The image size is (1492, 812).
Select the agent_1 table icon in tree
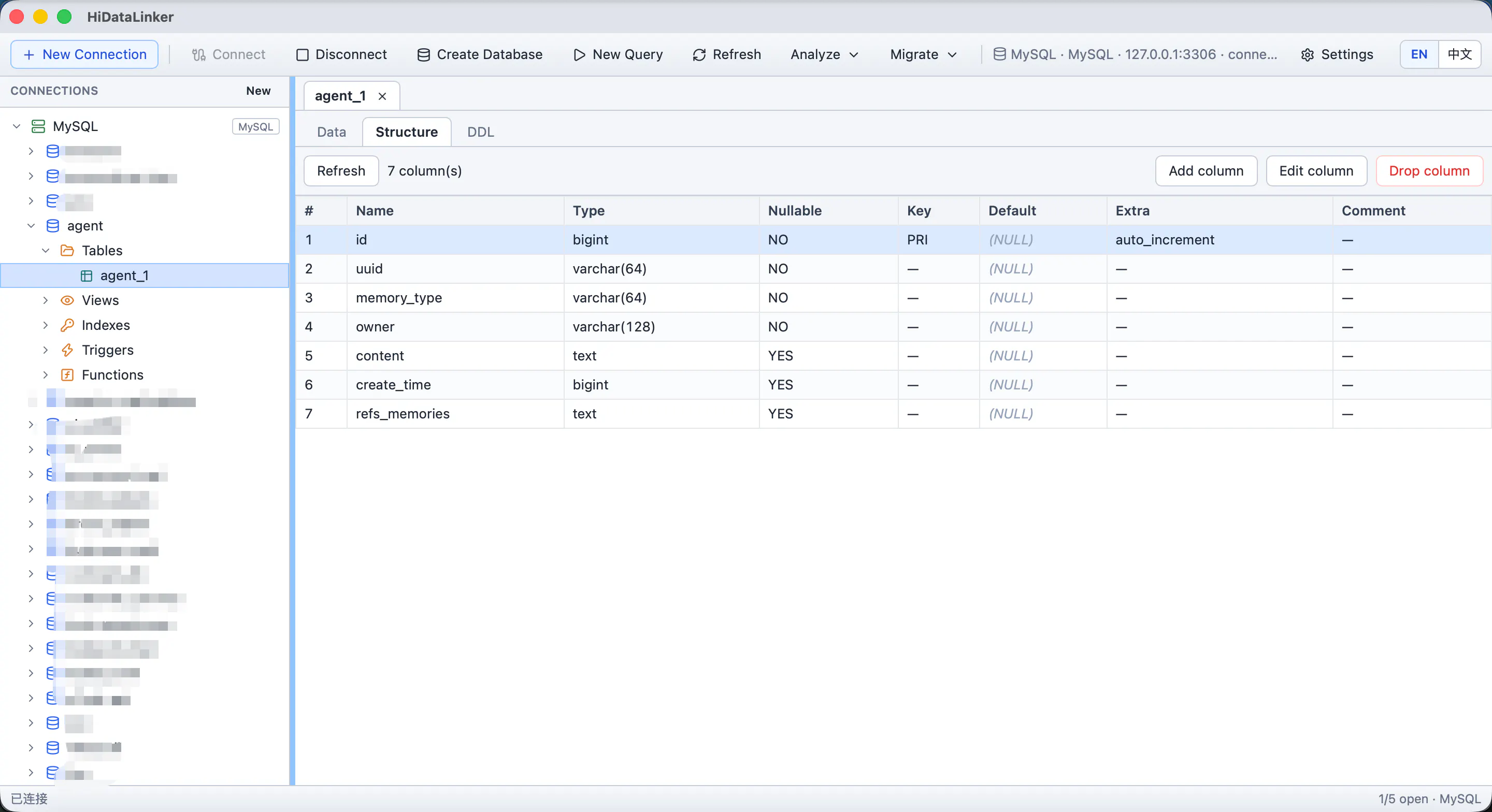coord(87,275)
